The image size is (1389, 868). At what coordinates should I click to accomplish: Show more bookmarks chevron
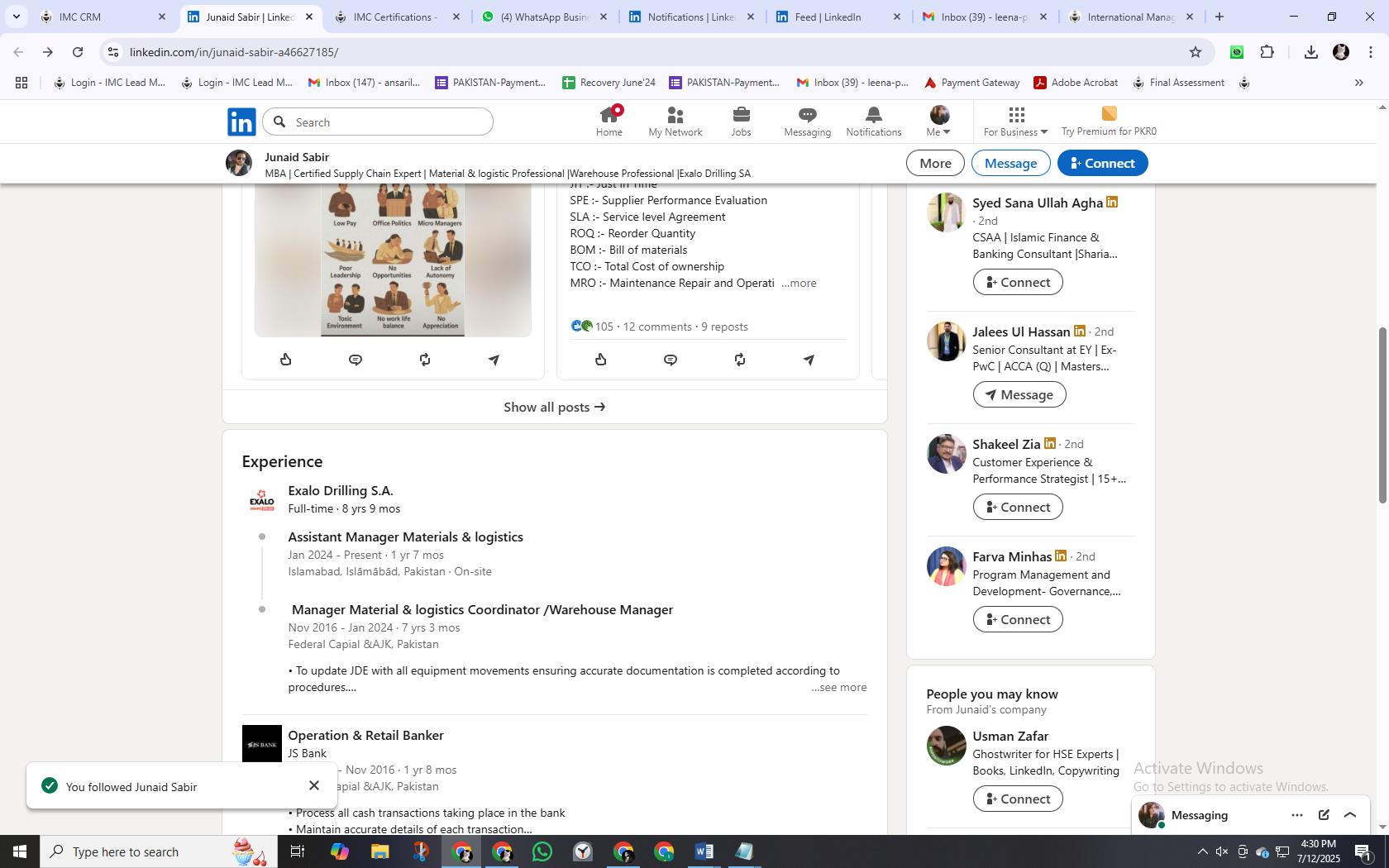pos(1358,83)
